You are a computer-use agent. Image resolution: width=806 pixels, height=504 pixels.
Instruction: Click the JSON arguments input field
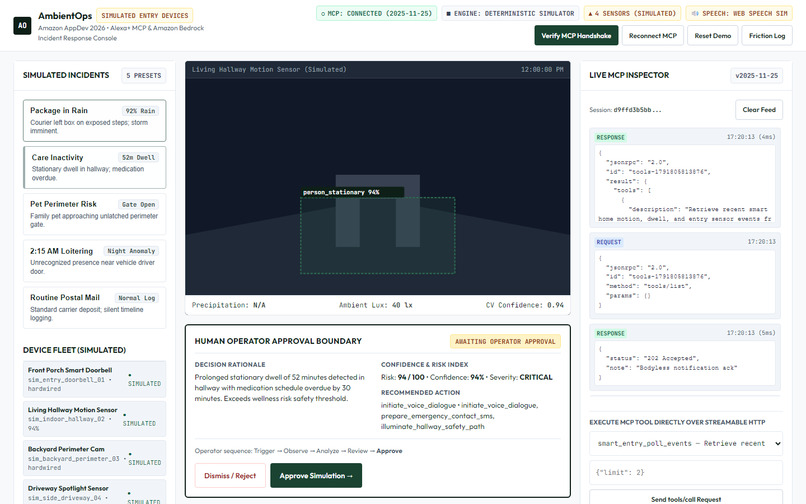(x=686, y=472)
